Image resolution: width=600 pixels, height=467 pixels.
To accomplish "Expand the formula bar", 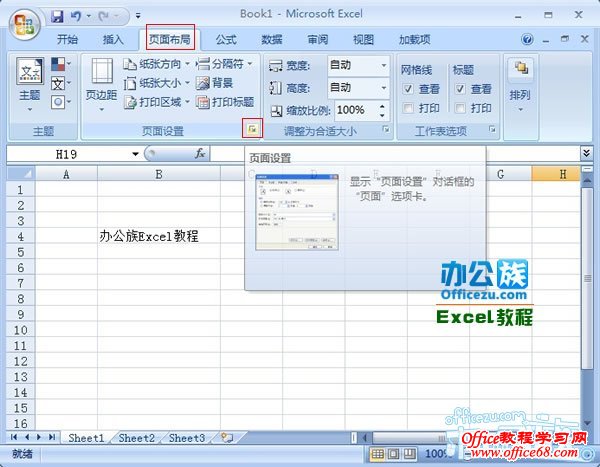I will pyautogui.click(x=586, y=153).
